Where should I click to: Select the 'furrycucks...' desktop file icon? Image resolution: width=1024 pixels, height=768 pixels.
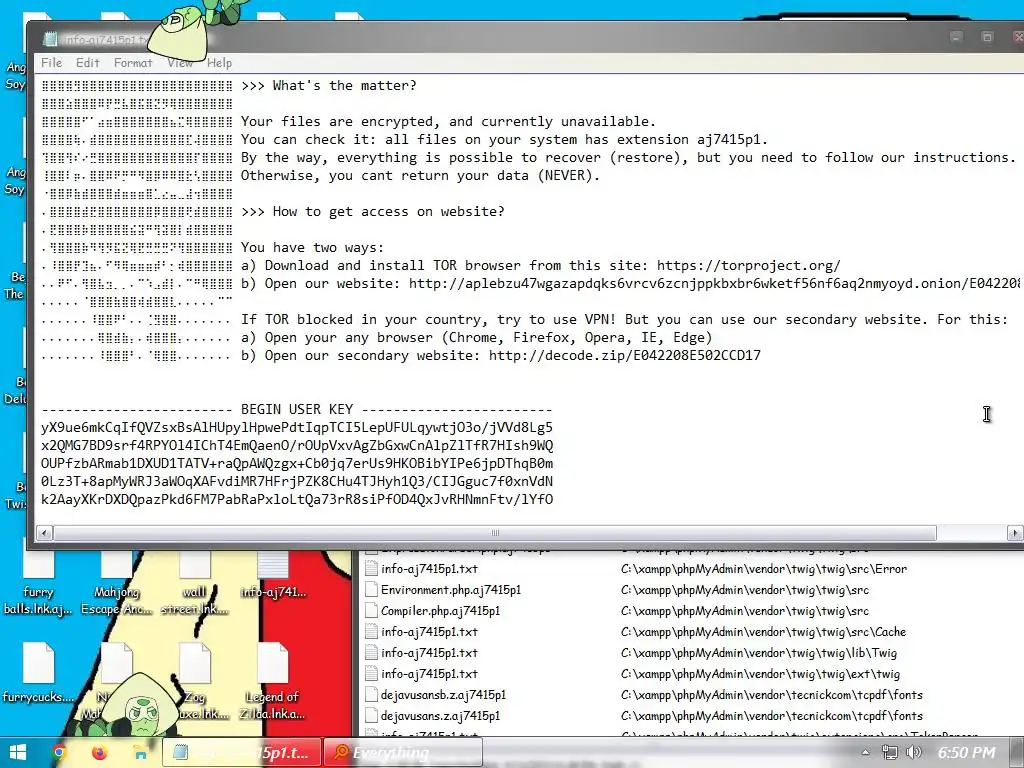click(x=38, y=673)
